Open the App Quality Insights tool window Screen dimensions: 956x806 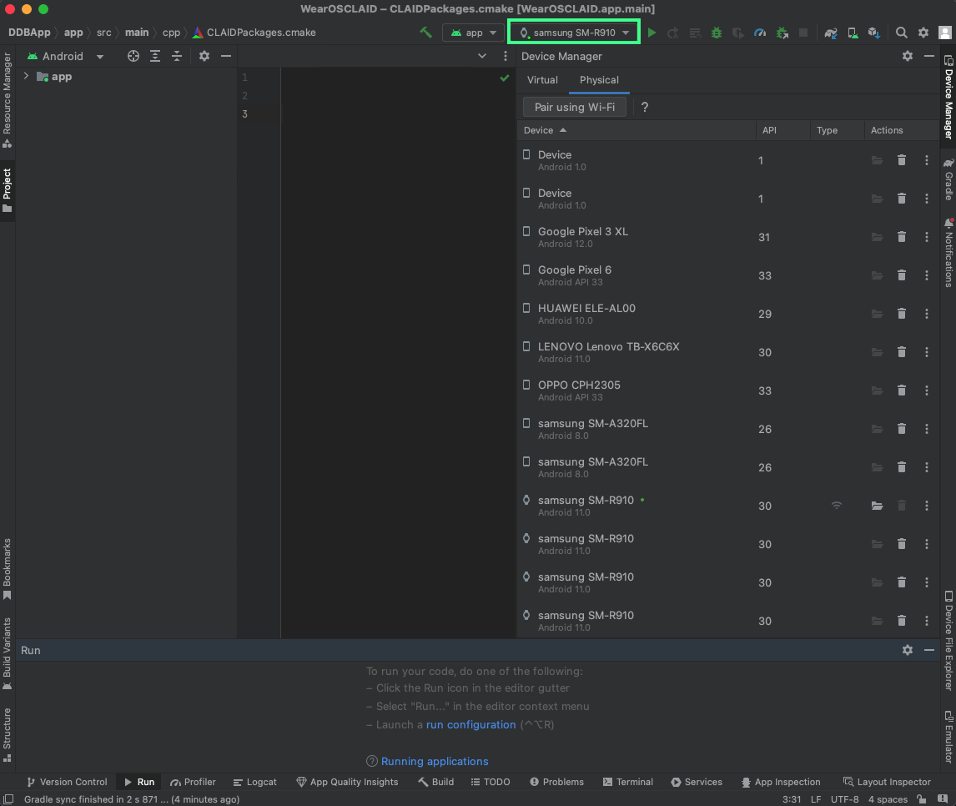tap(347, 782)
